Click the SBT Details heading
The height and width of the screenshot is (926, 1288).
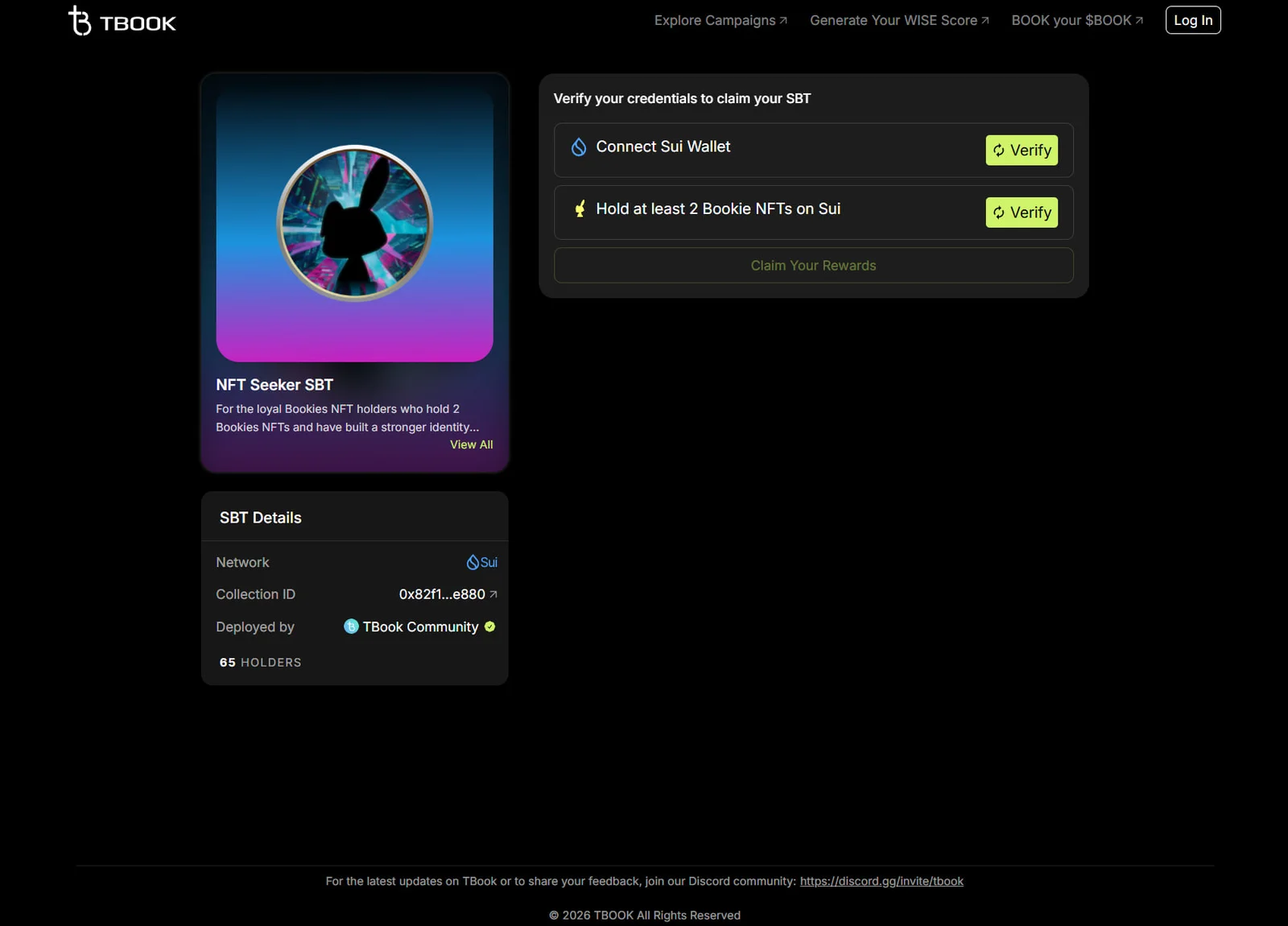(x=260, y=518)
